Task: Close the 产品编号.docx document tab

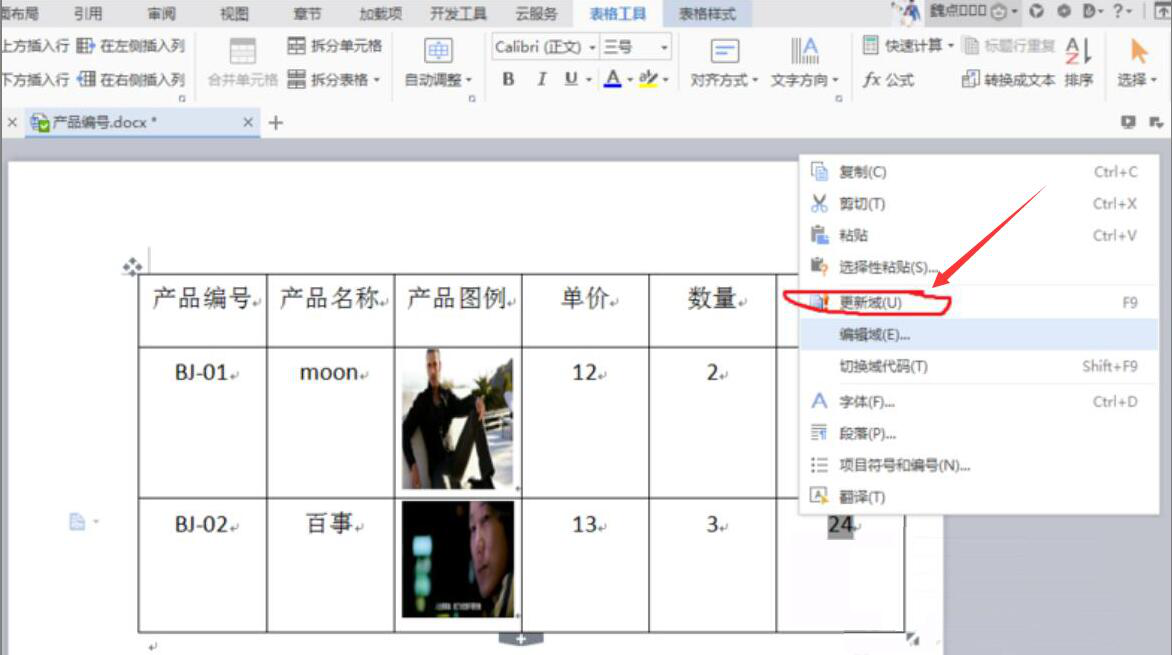Action: (248, 122)
